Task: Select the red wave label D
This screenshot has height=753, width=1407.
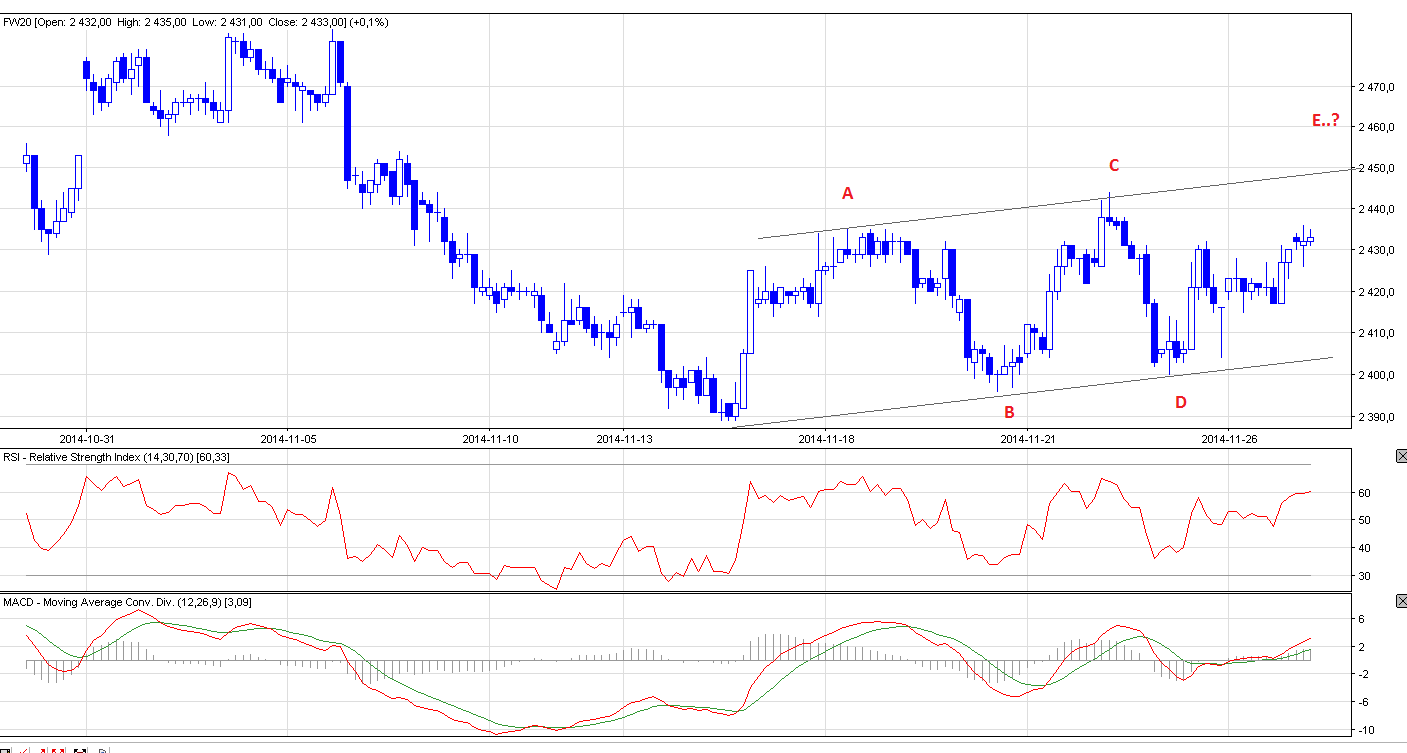Action: pos(1180,402)
